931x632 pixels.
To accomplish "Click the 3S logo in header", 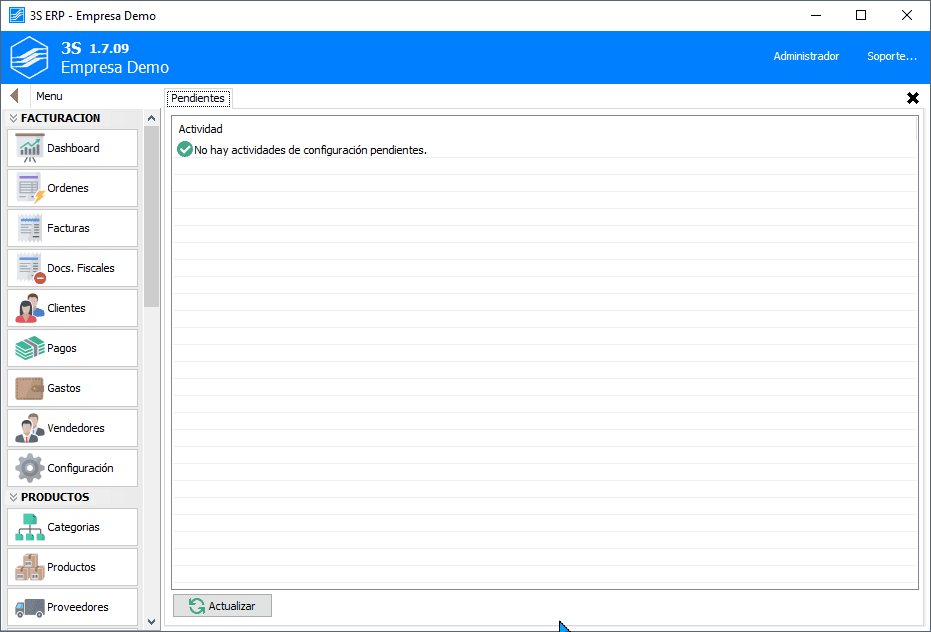I will tap(29, 58).
